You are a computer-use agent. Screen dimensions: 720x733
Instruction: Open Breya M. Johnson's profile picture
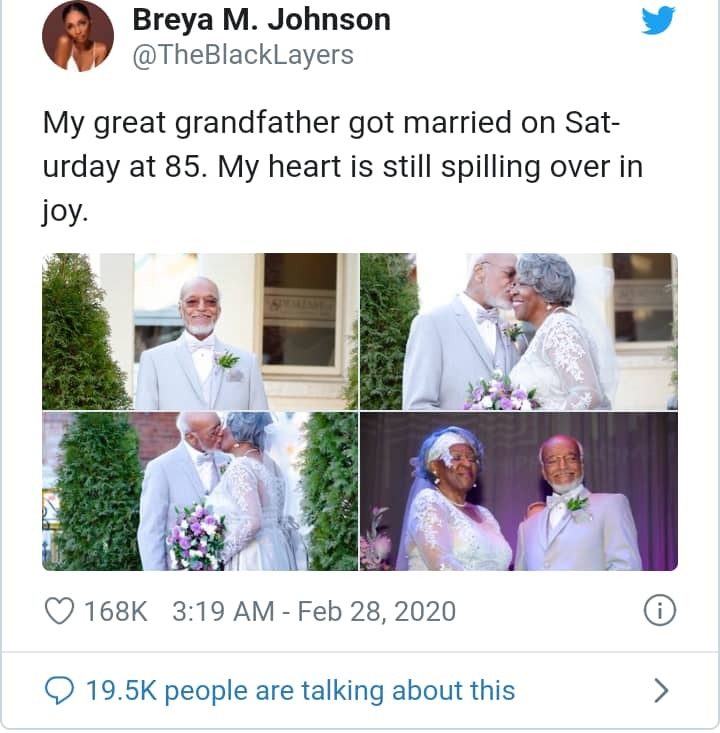click(x=78, y=36)
